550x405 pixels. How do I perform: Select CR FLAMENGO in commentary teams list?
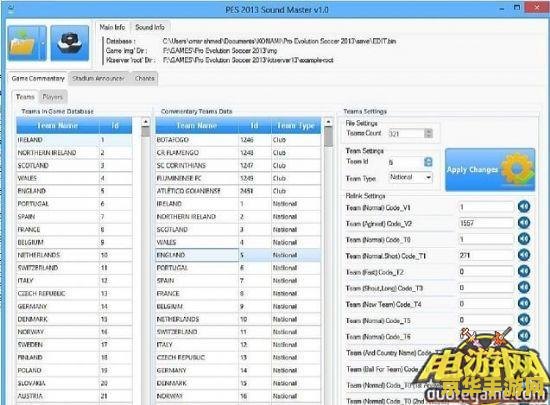(238, 153)
